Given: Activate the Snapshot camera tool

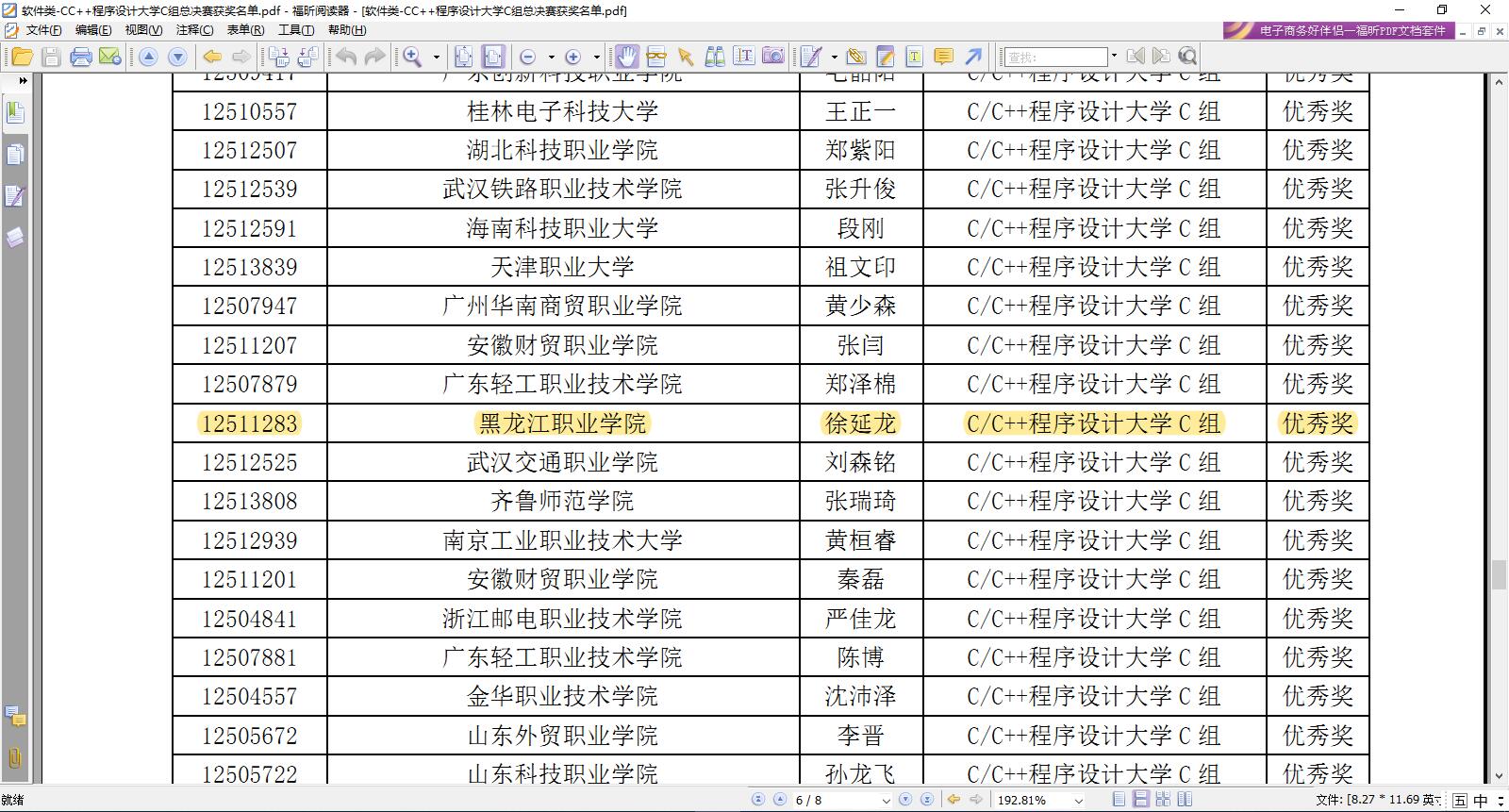Looking at the screenshot, I should click(x=772, y=57).
